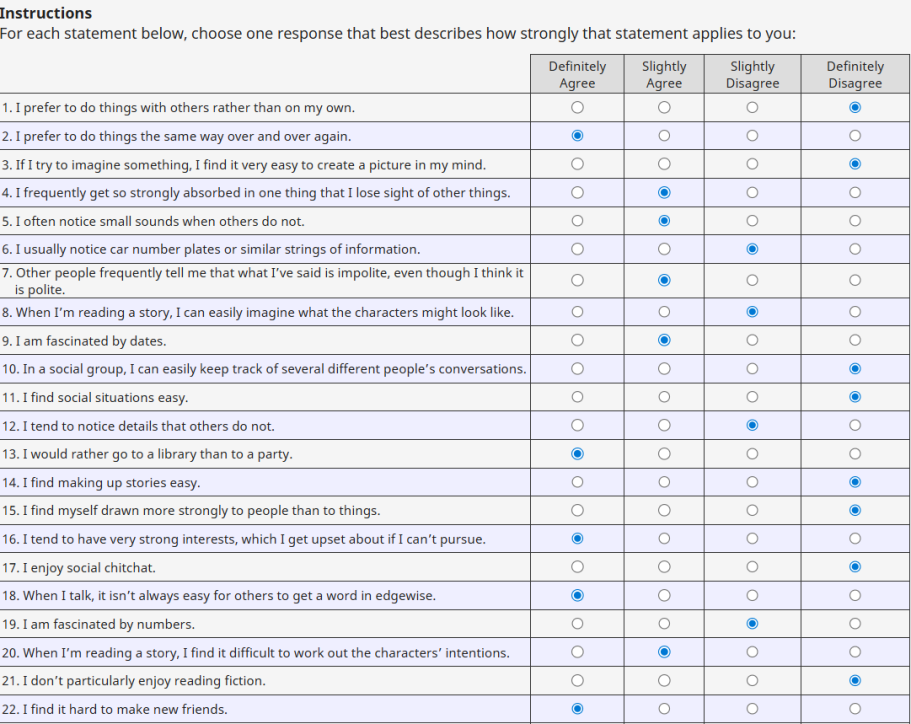Pick Definitely Agree for social situations easy

[577, 397]
